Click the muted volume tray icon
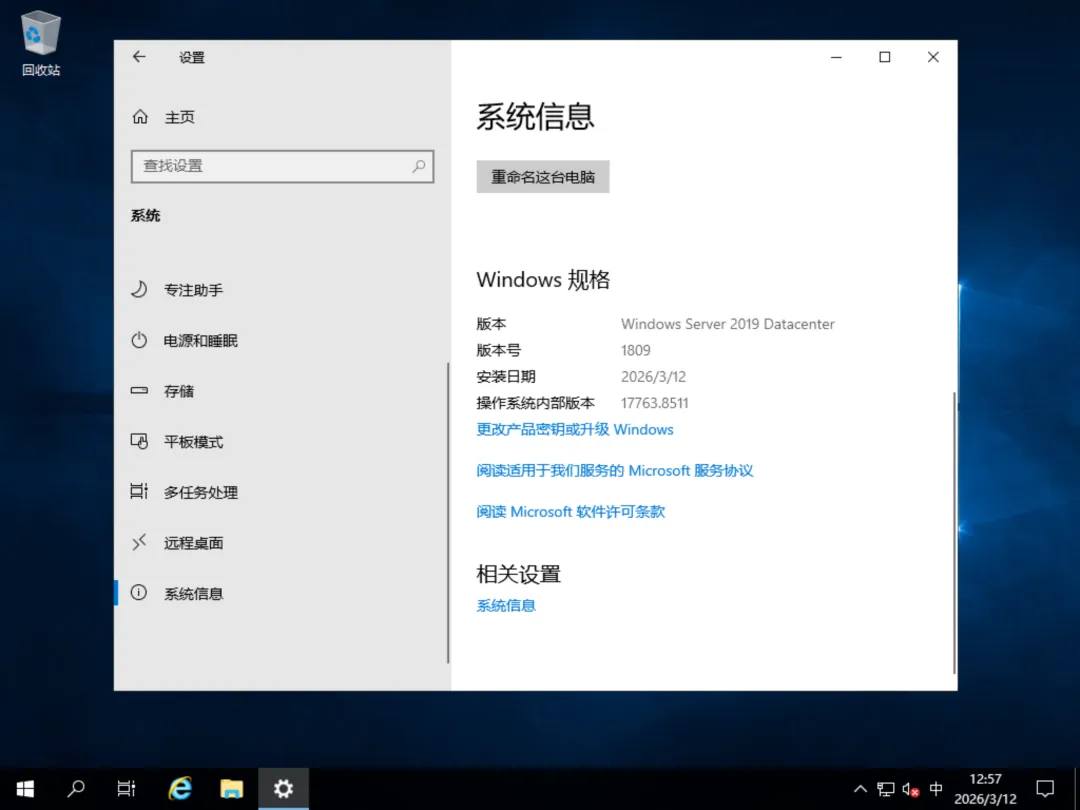The image size is (1080, 810). click(911, 789)
